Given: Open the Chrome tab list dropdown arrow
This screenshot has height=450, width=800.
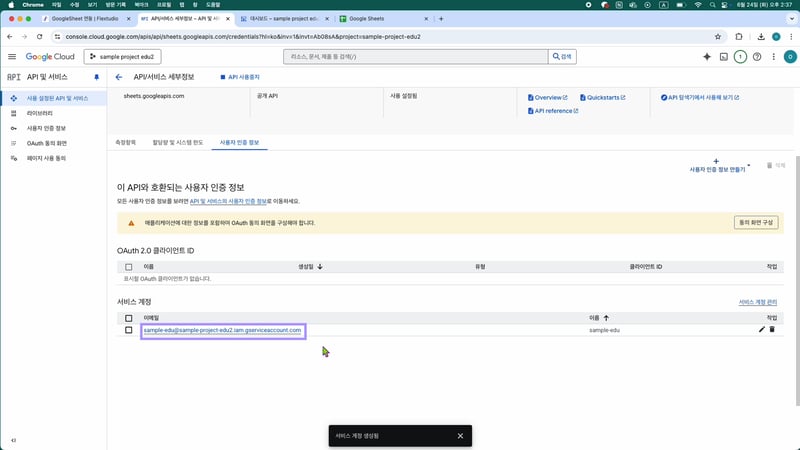Looking at the screenshot, I should [791, 19].
